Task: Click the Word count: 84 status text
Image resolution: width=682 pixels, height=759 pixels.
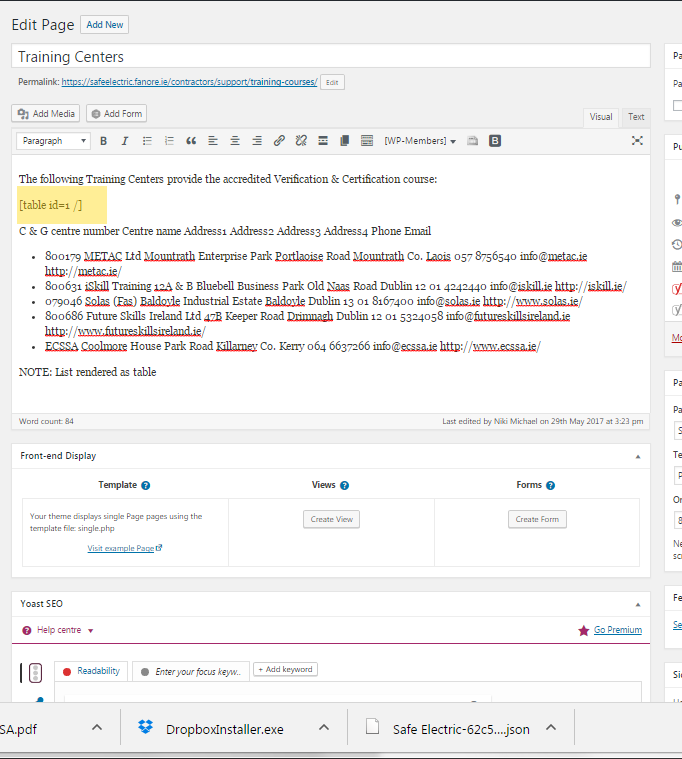Action: click(46, 421)
